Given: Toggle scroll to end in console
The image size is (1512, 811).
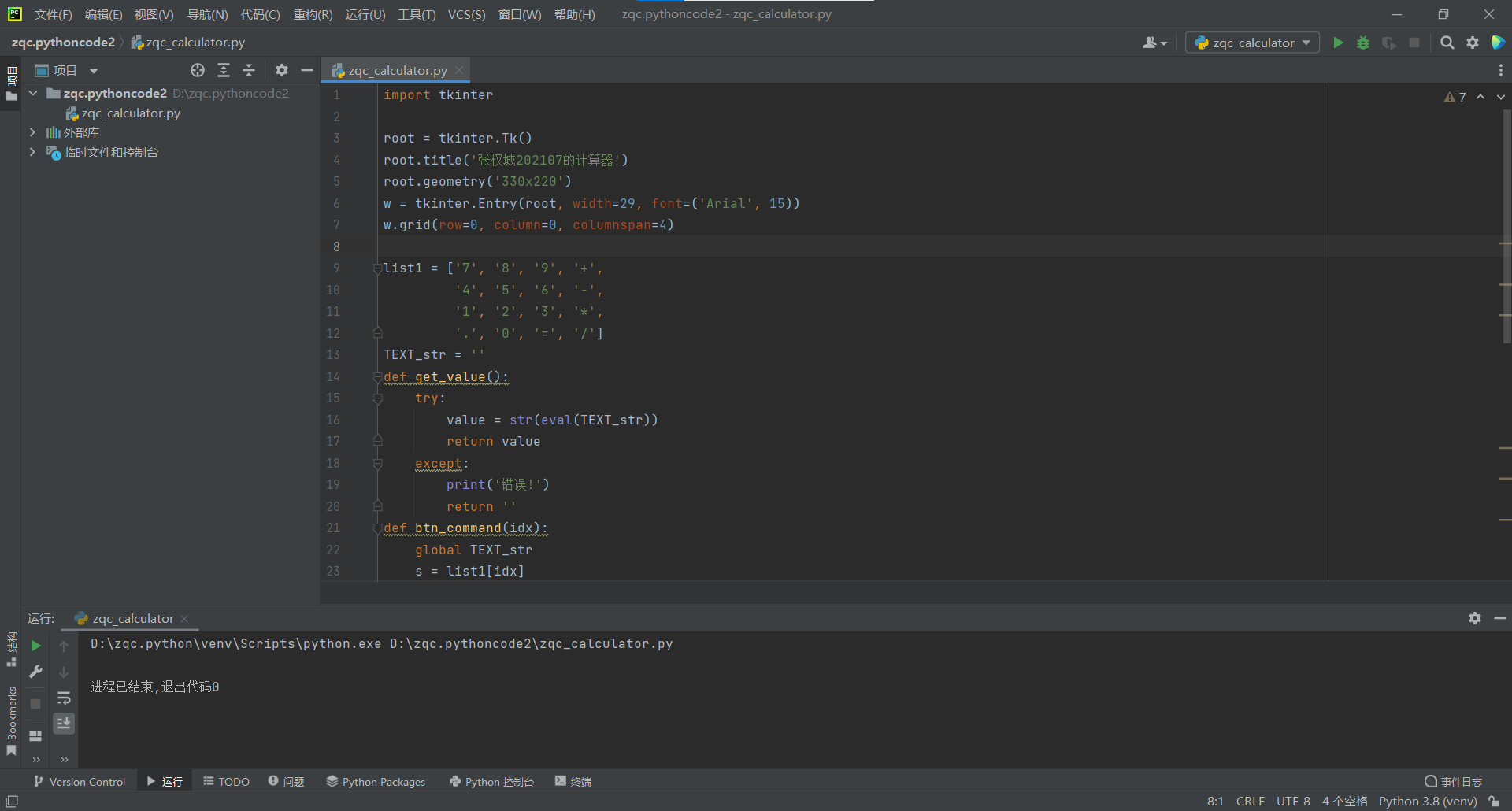Looking at the screenshot, I should pyautogui.click(x=64, y=723).
